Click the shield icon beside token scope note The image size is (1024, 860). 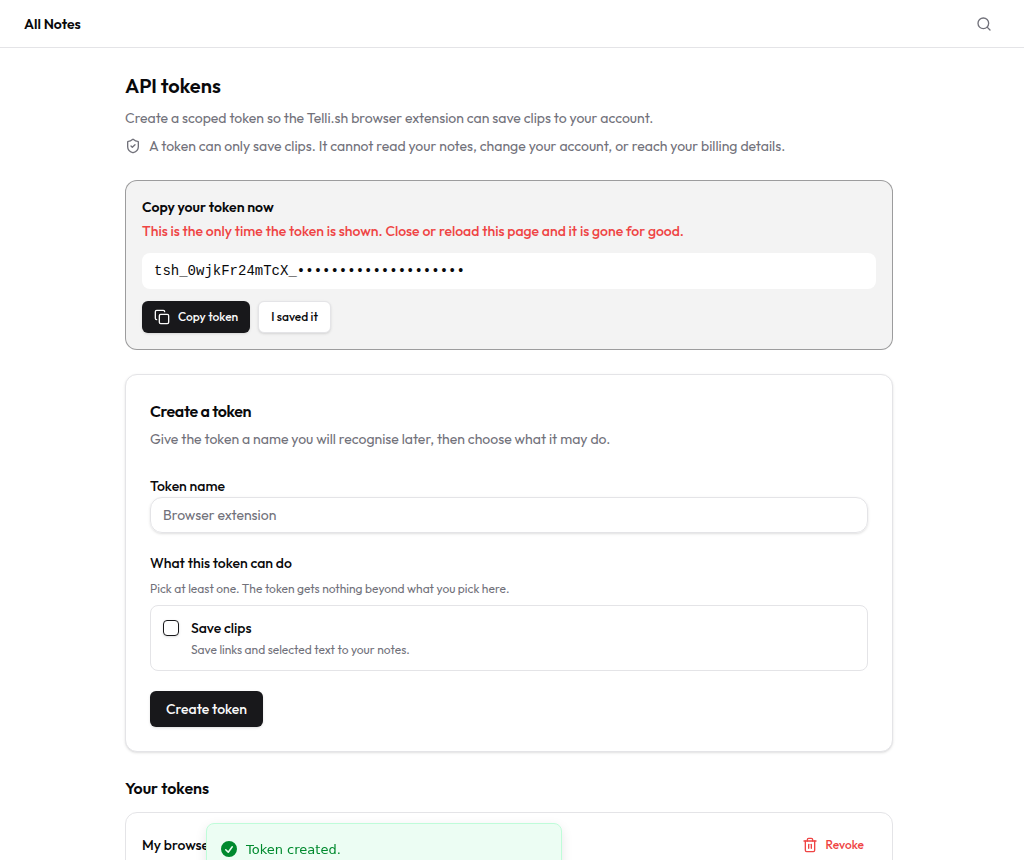tap(133, 146)
